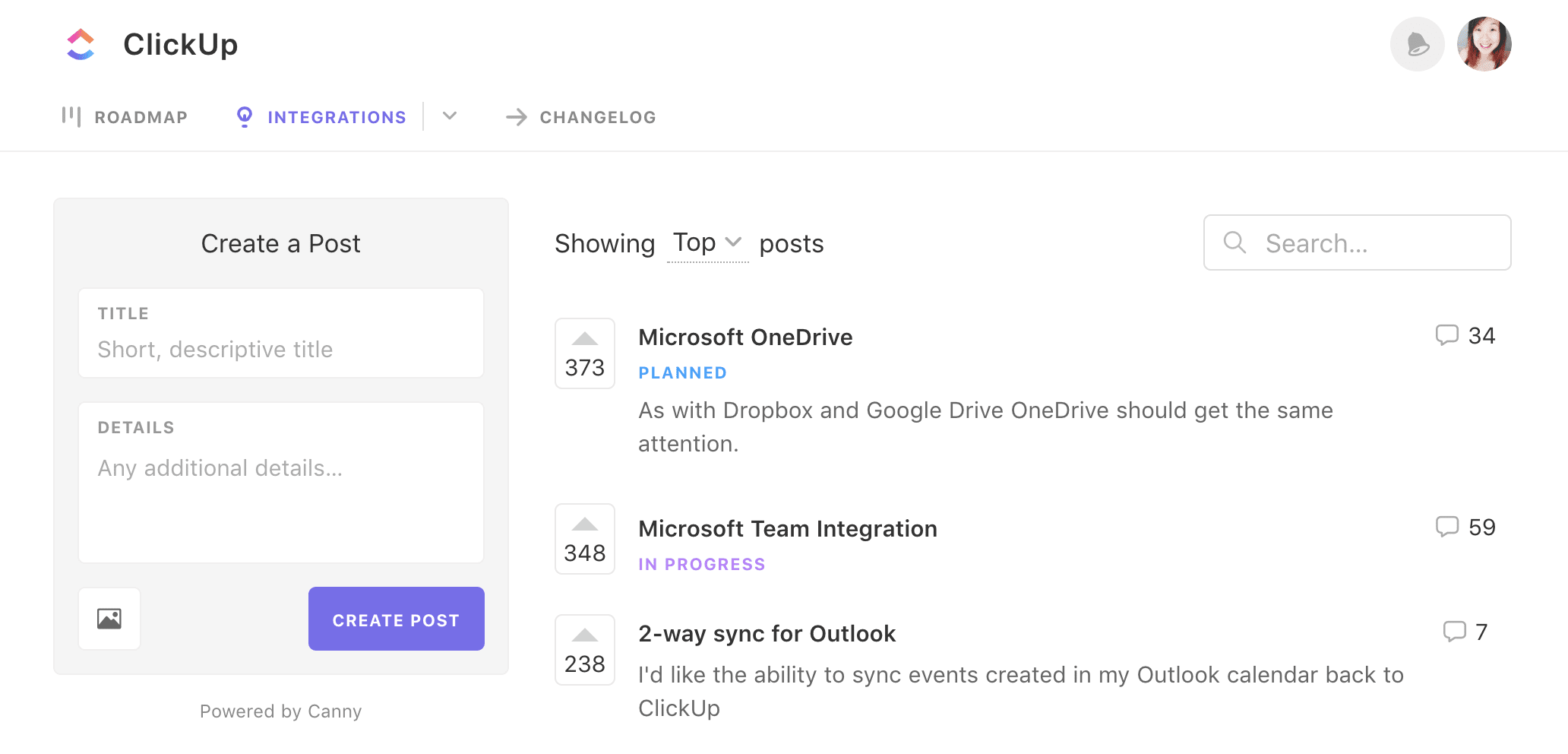The height and width of the screenshot is (754, 1568).
Task: Upvote the Microsoft Team Integration post
Action: coord(585,539)
